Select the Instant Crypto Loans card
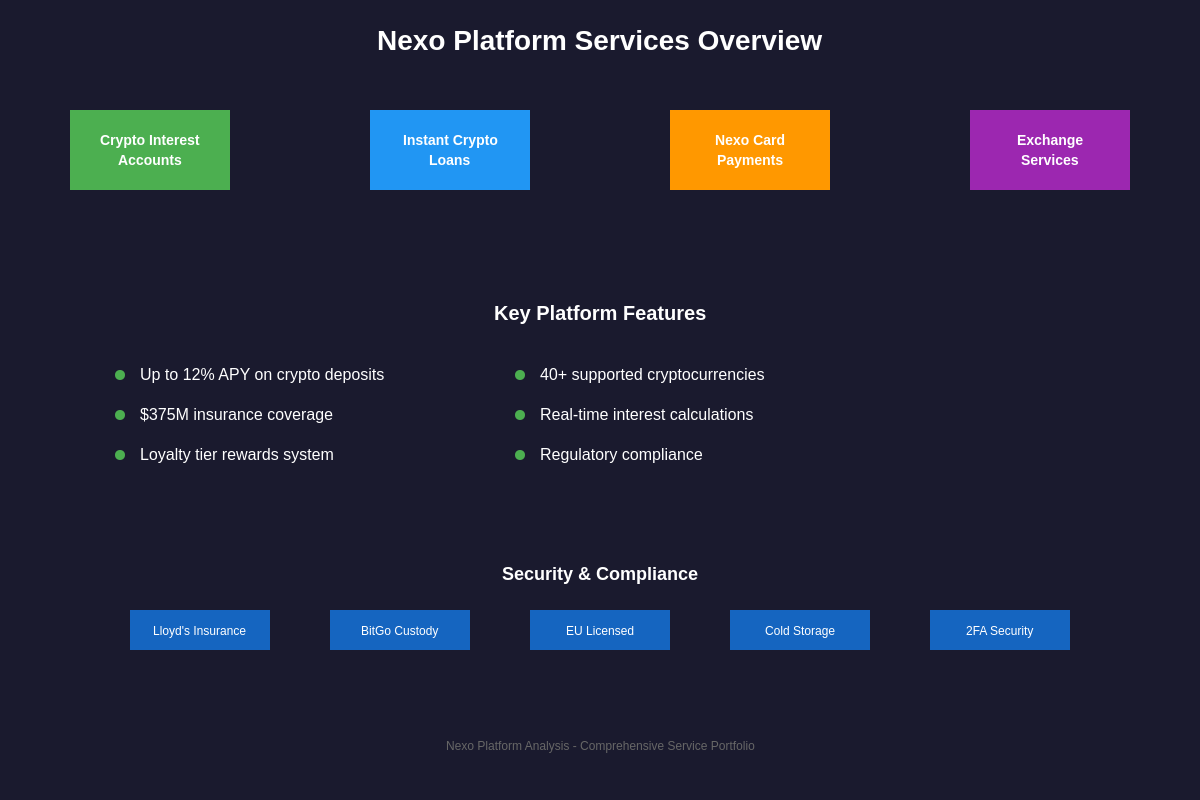The width and height of the screenshot is (1200, 800). click(x=450, y=150)
